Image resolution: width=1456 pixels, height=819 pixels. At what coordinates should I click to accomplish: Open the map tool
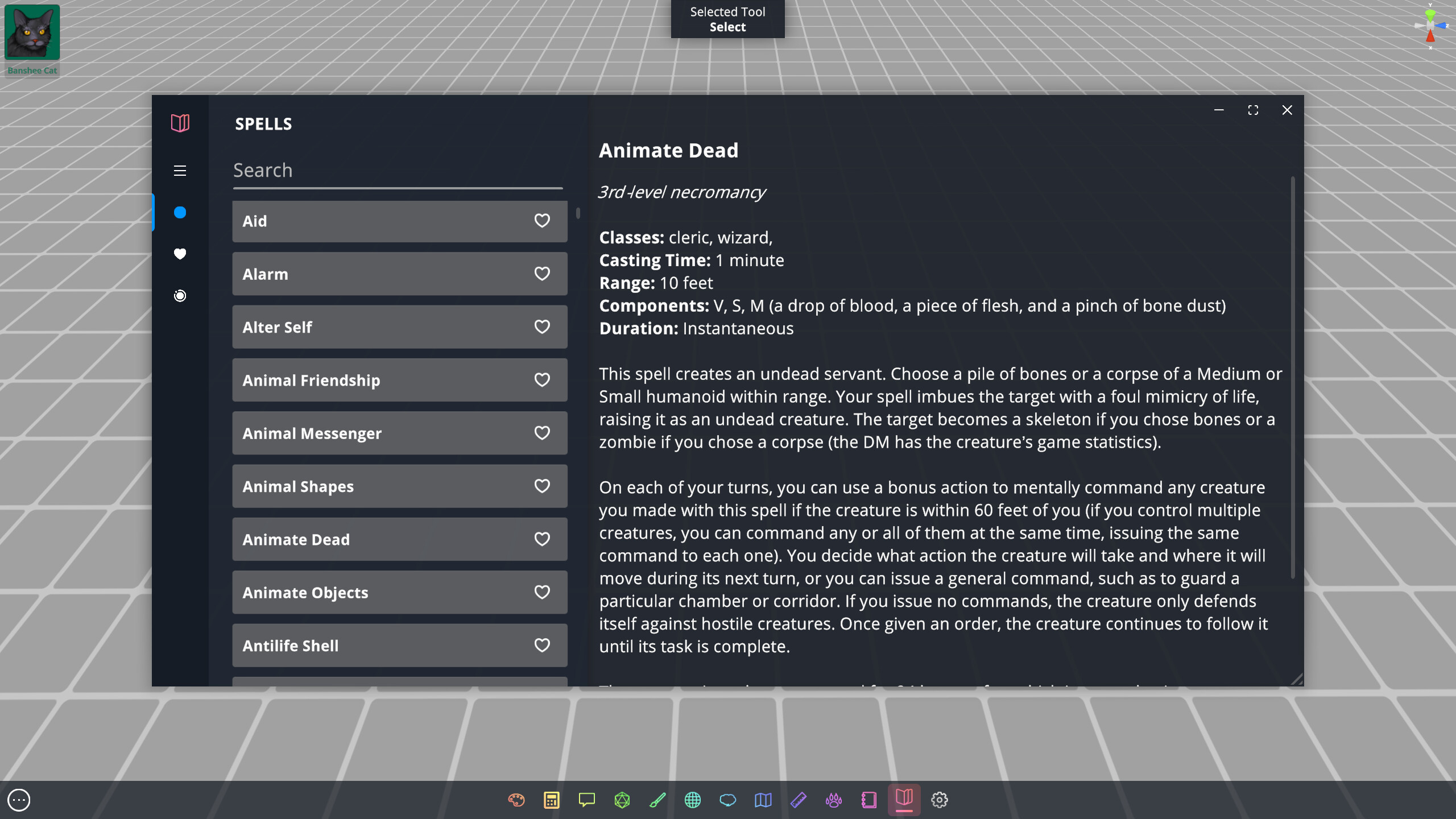pos(763,799)
